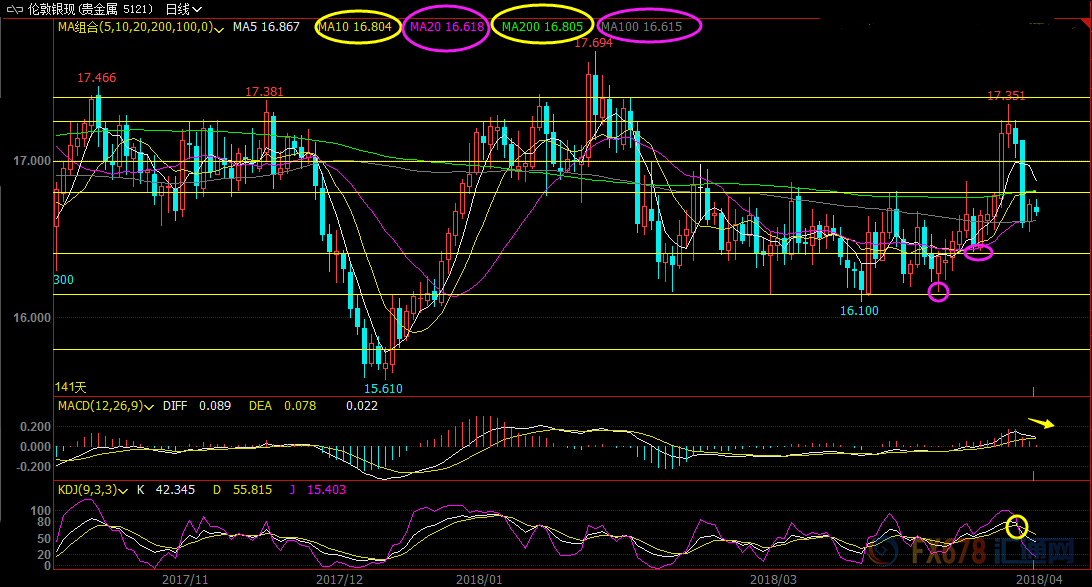1092x587 pixels.
Task: Click the 17.381 peak price label
Action: 264,92
